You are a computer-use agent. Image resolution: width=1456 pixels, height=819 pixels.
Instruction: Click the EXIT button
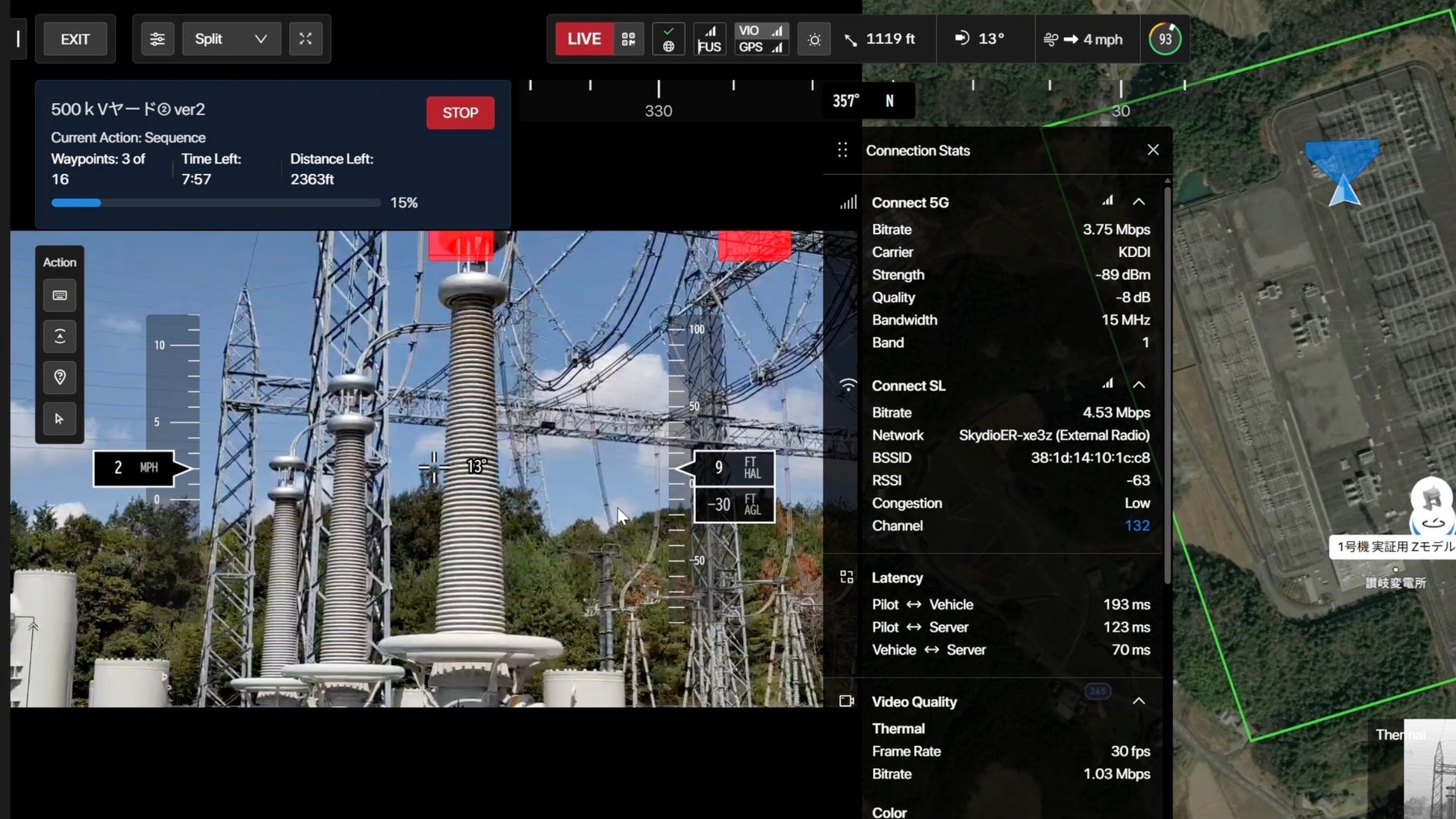[x=75, y=39]
